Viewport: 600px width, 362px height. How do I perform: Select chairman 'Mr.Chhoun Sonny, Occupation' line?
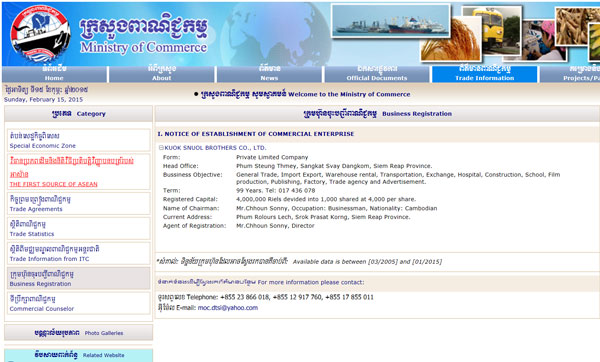(336, 209)
